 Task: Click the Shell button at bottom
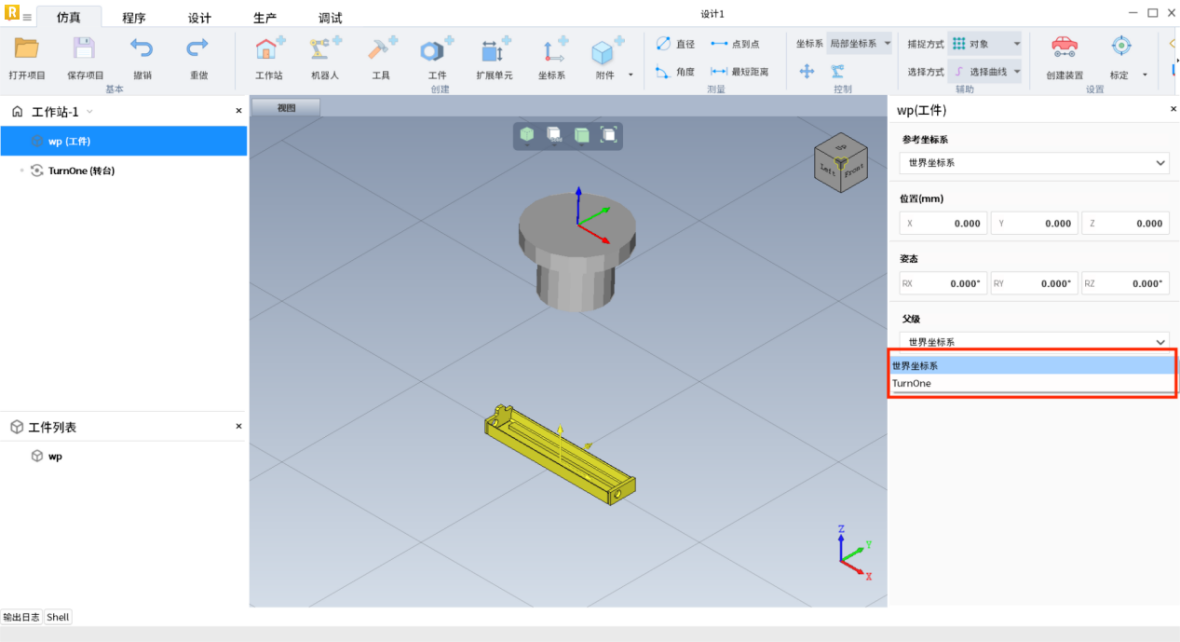[x=58, y=617]
